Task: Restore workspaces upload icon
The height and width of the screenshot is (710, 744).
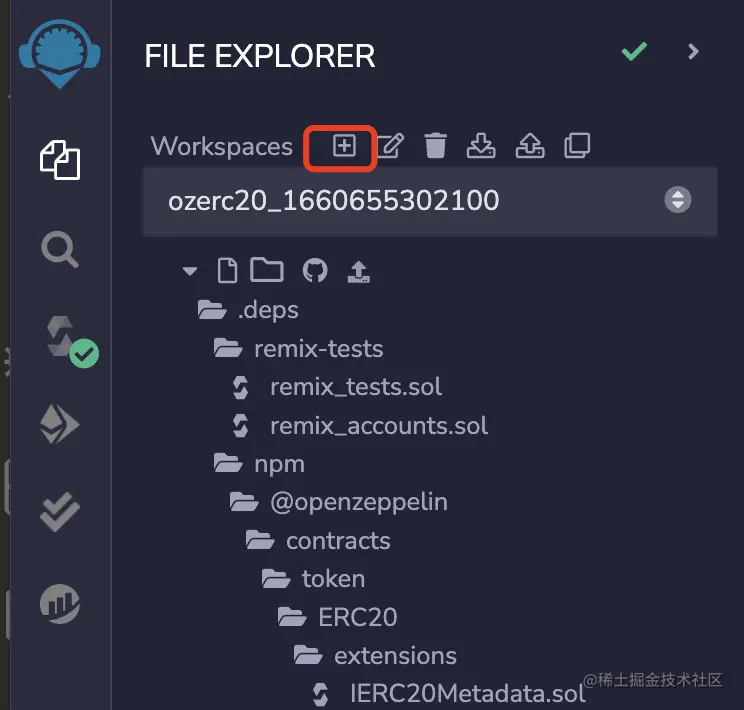Action: coord(530,145)
